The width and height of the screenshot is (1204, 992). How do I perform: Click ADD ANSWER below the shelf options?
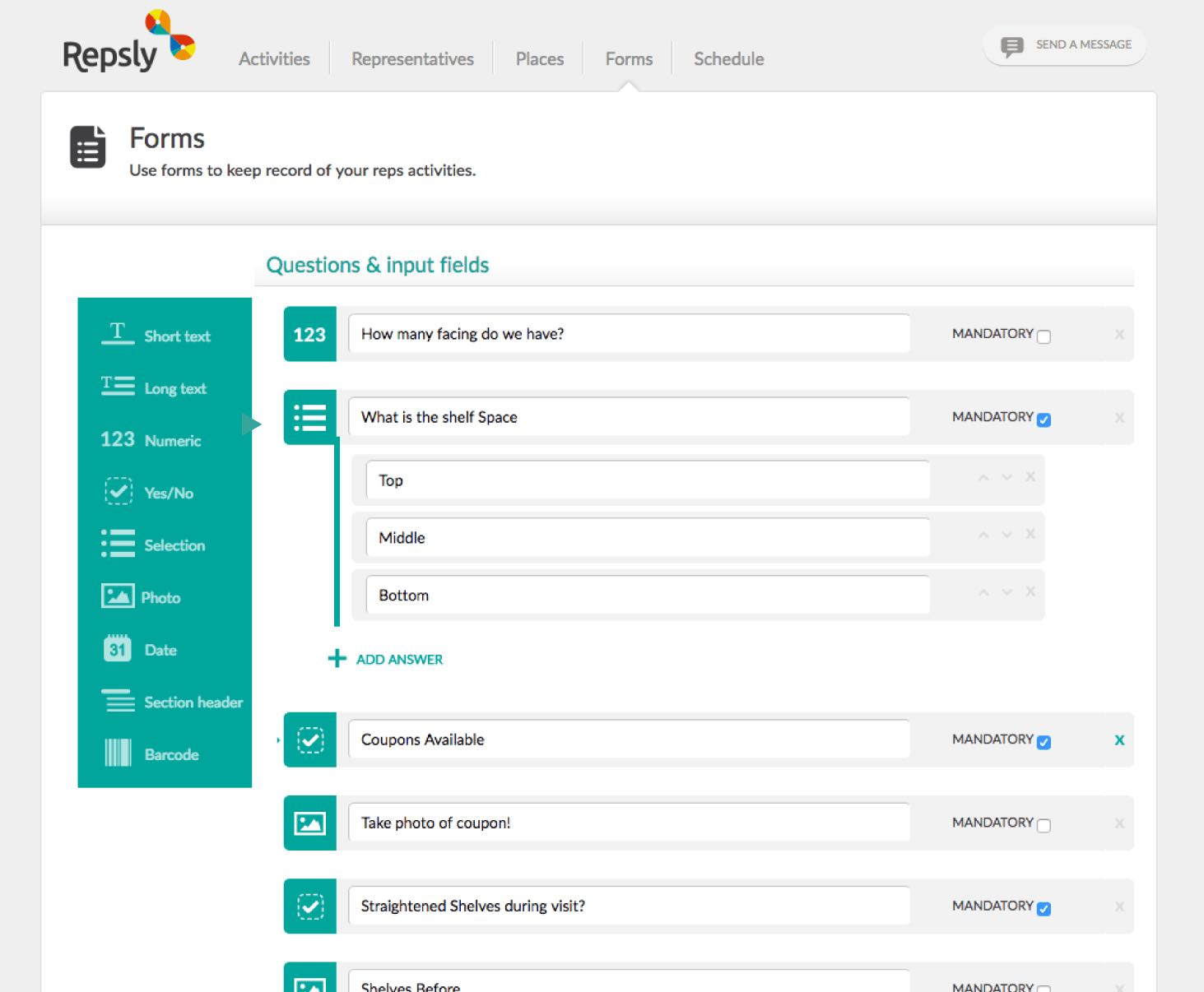pos(384,658)
